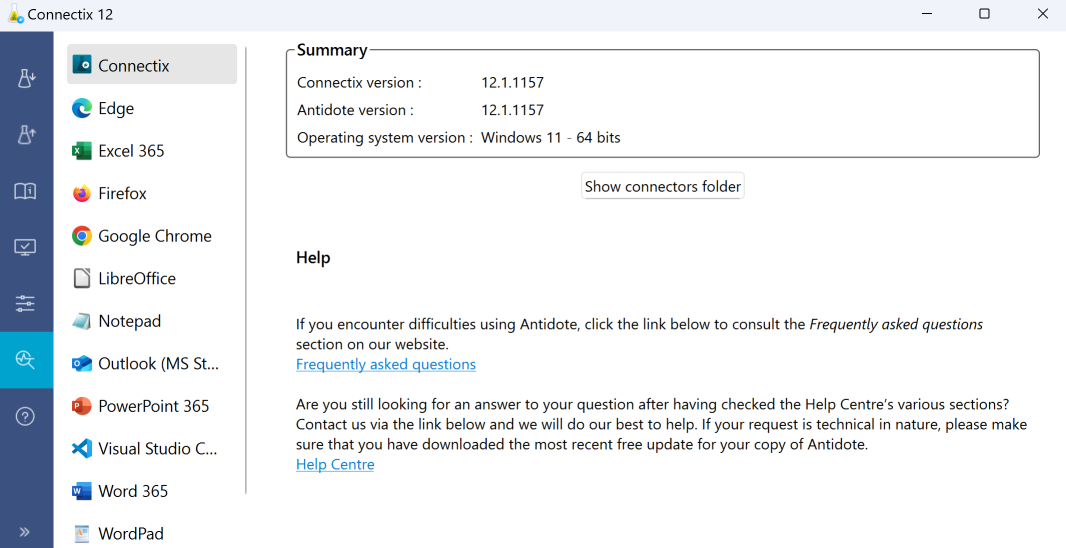This screenshot has height=548, width=1066.
Task: Choose Notepad in the list
Action: [129, 321]
